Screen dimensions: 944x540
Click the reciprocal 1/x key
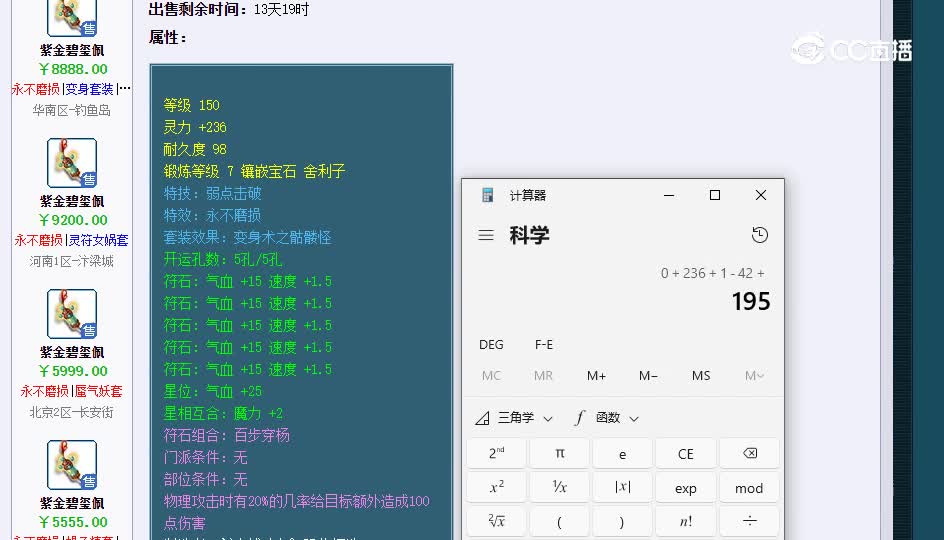pos(559,487)
